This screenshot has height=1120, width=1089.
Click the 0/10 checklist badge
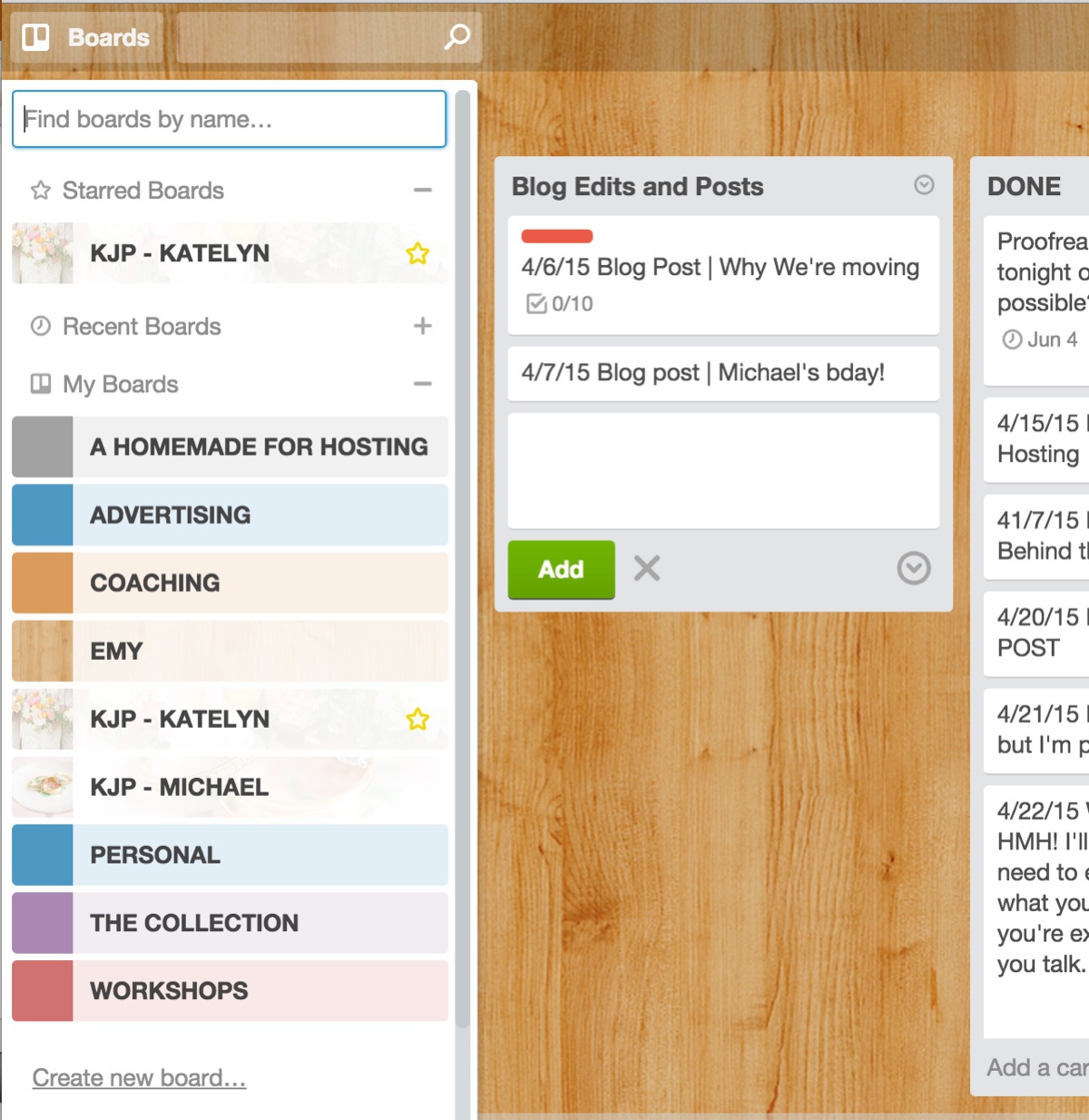[559, 303]
